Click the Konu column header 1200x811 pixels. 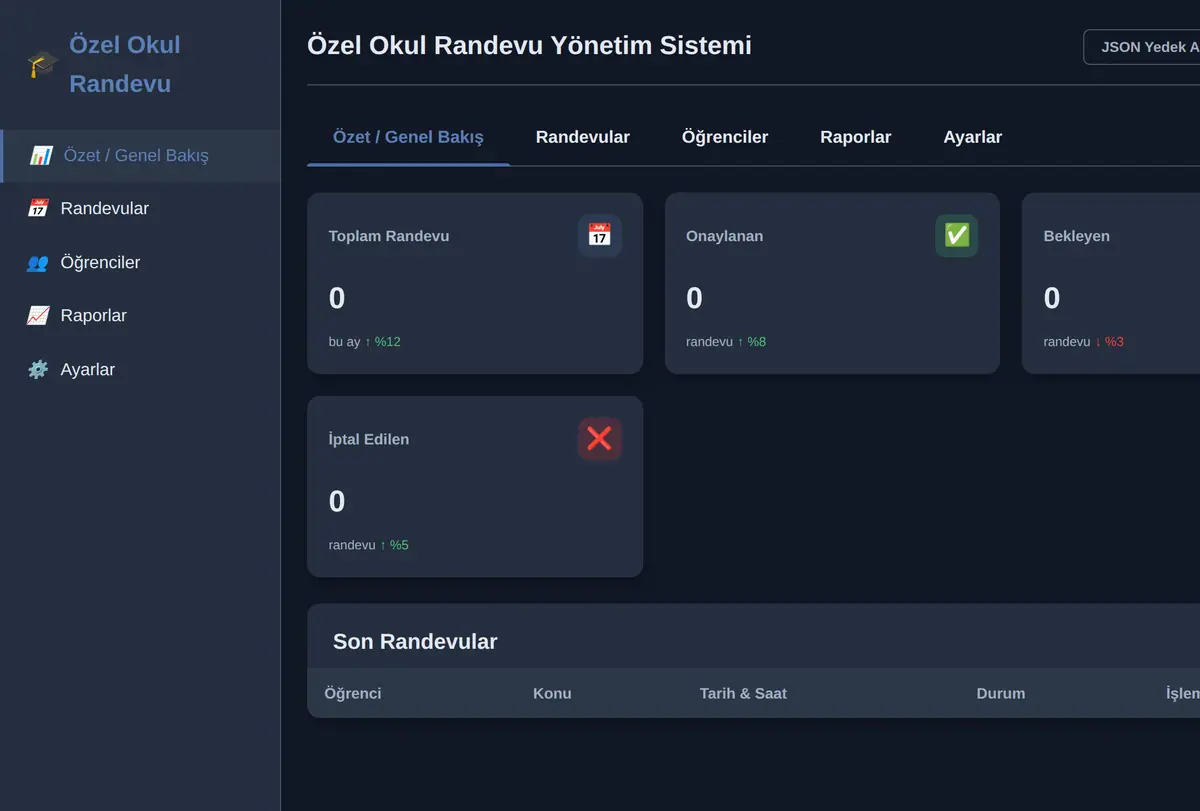click(552, 693)
